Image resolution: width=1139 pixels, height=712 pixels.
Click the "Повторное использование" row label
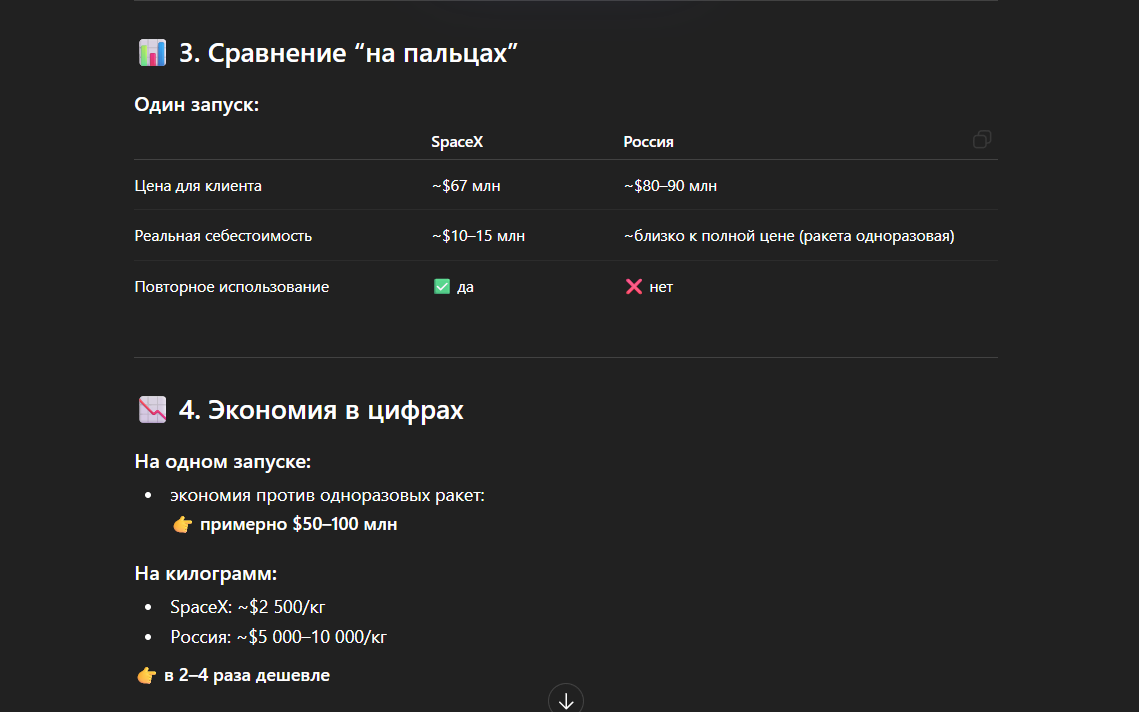(232, 287)
